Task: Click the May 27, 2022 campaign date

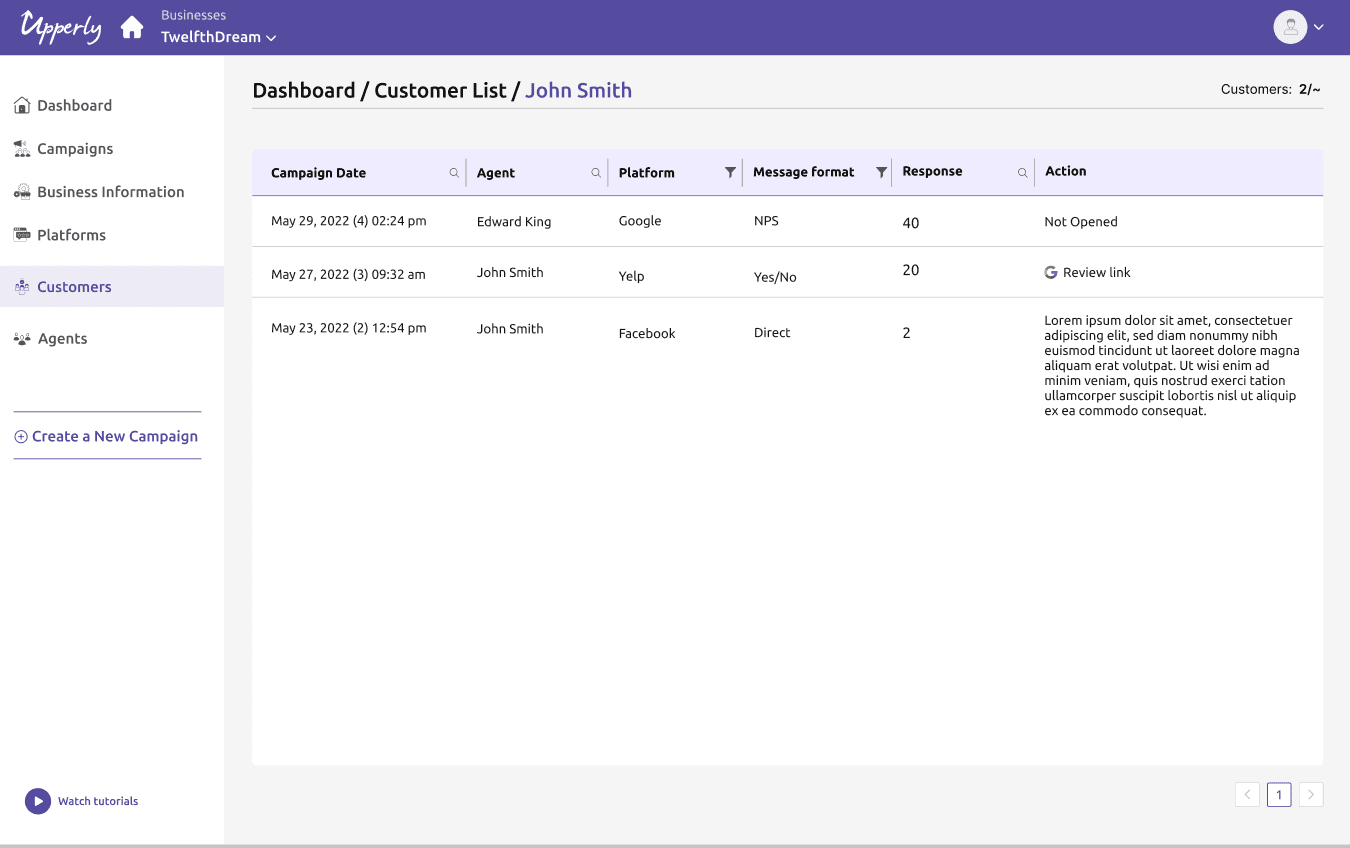Action: click(x=348, y=274)
